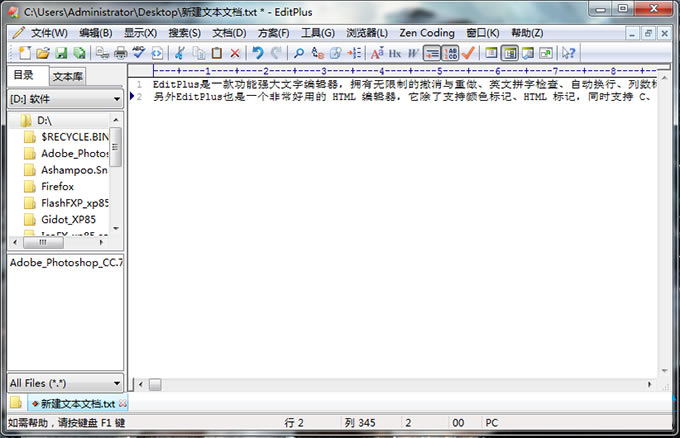Screen dimensions: 680x438
Task: Go to line with the toolbar icon
Action: click(354, 53)
